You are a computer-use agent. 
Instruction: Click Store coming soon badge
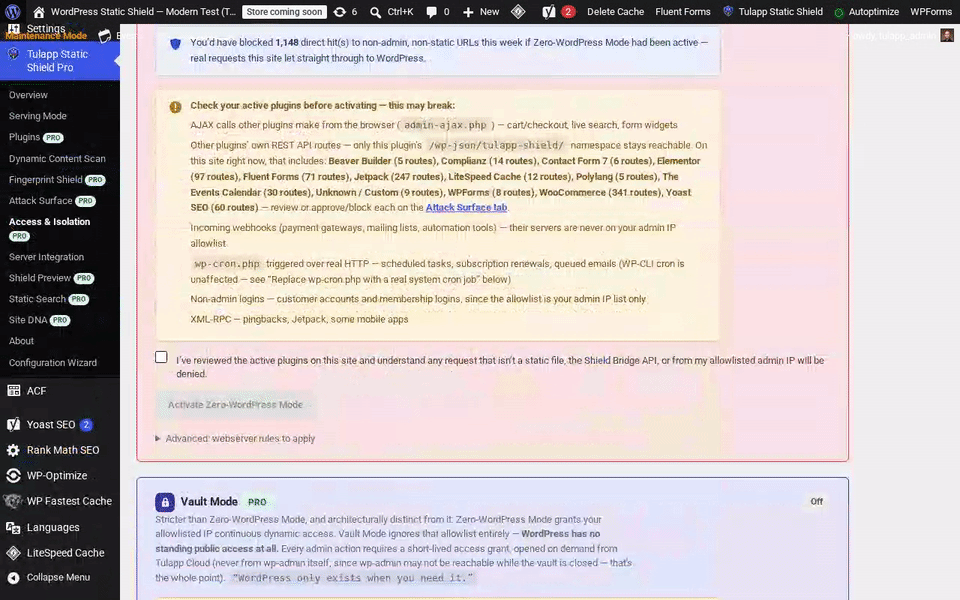[284, 12]
